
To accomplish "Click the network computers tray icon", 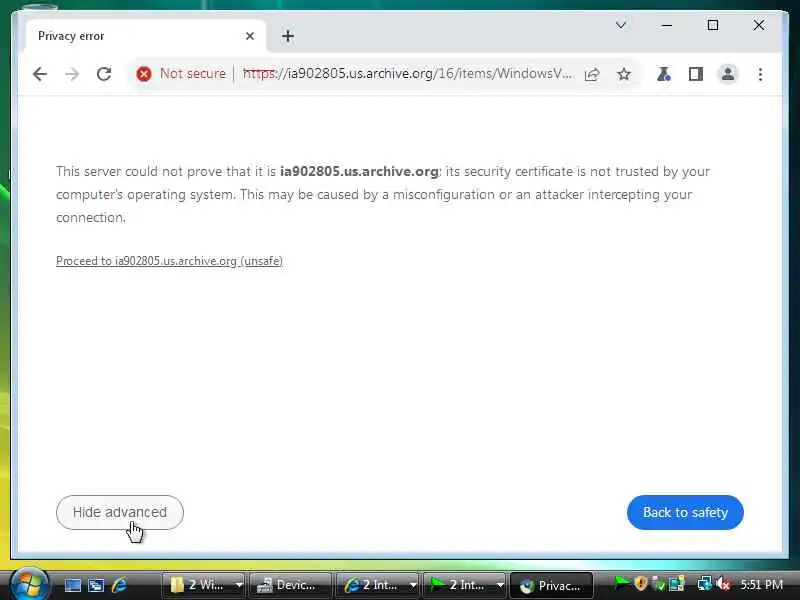I will pyautogui.click(x=705, y=583).
